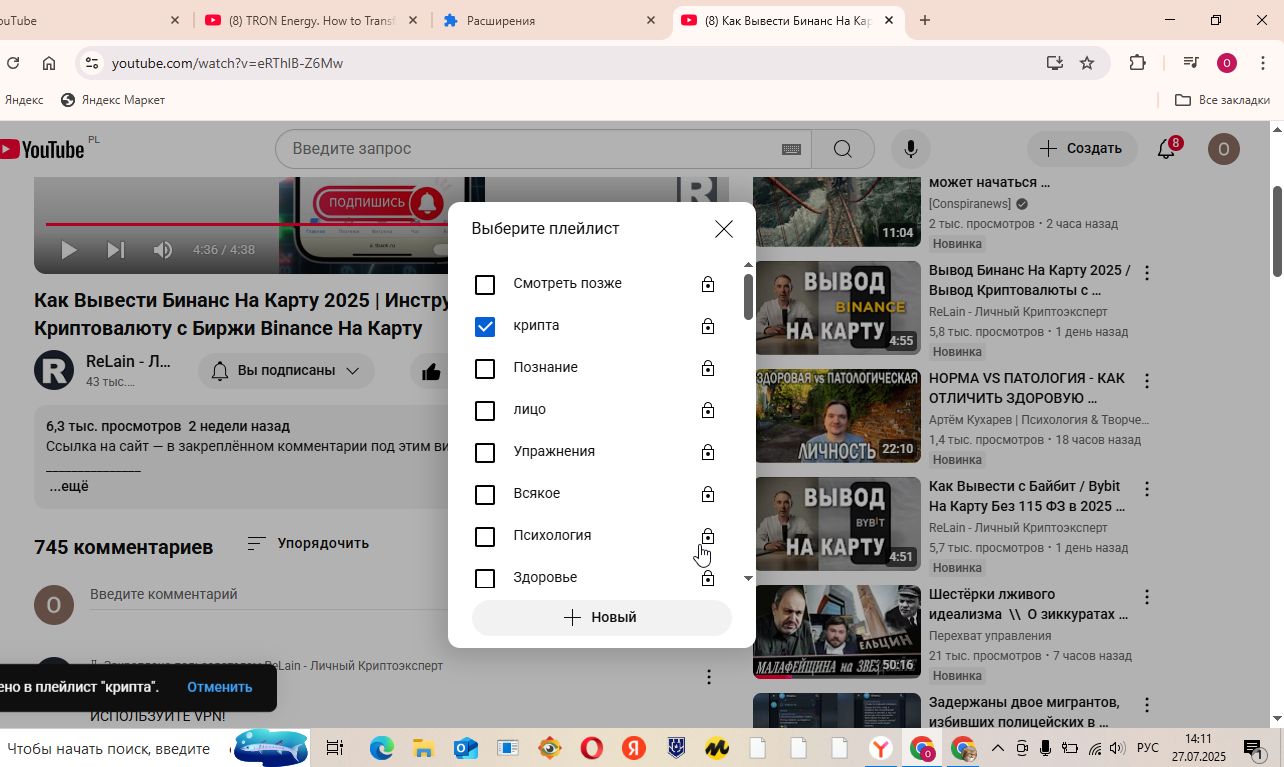
Task: Click the 'Создать' button
Action: pos(1082,149)
